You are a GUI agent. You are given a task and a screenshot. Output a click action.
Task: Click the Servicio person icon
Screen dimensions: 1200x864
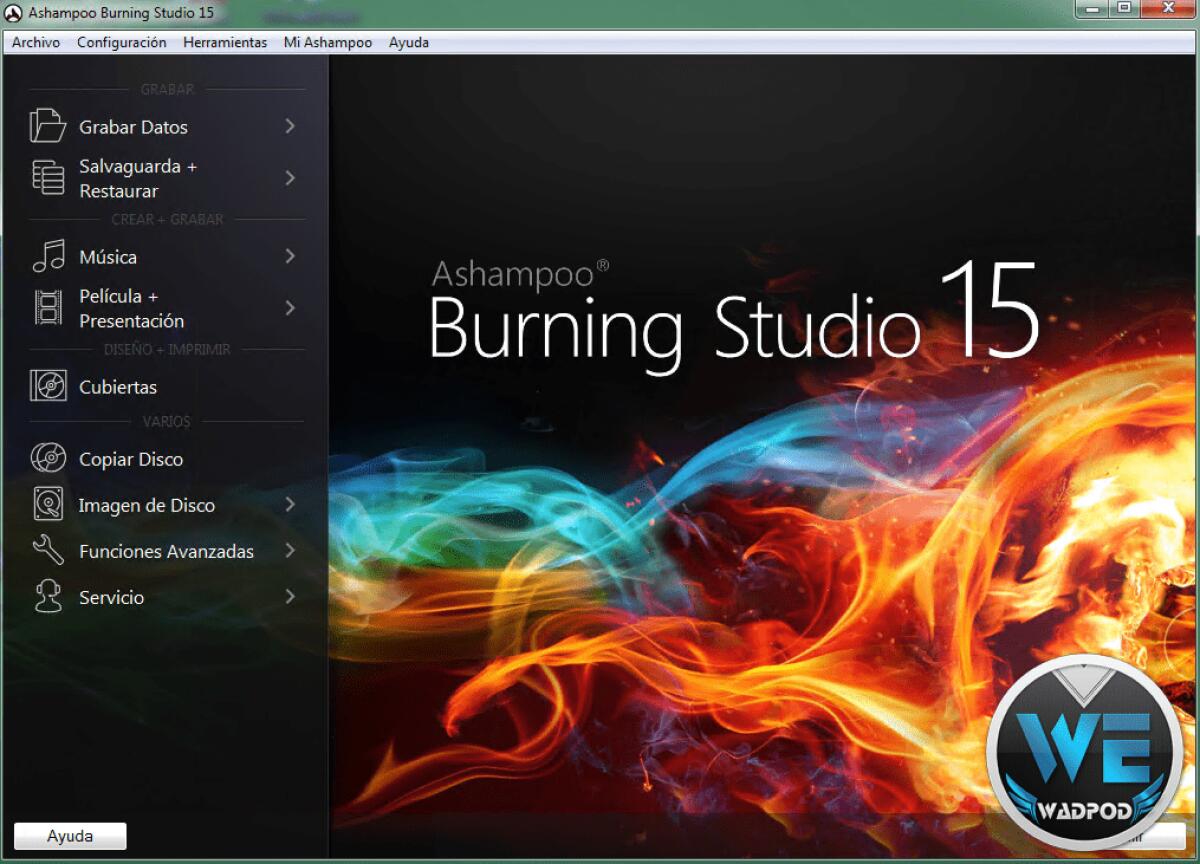pyautogui.click(x=48, y=596)
